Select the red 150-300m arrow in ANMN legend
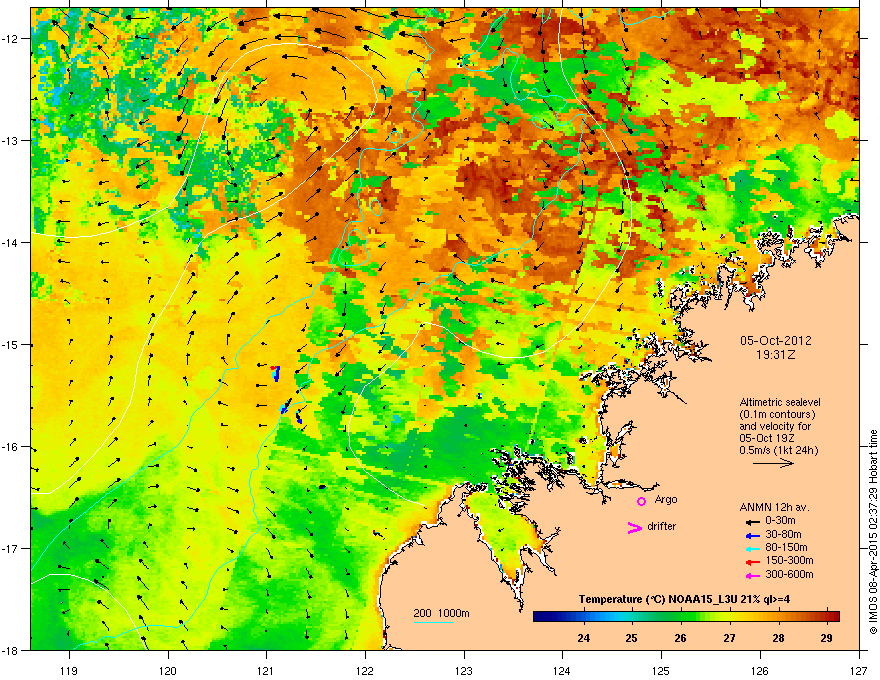This screenshot has width=880, height=680. coord(752,562)
